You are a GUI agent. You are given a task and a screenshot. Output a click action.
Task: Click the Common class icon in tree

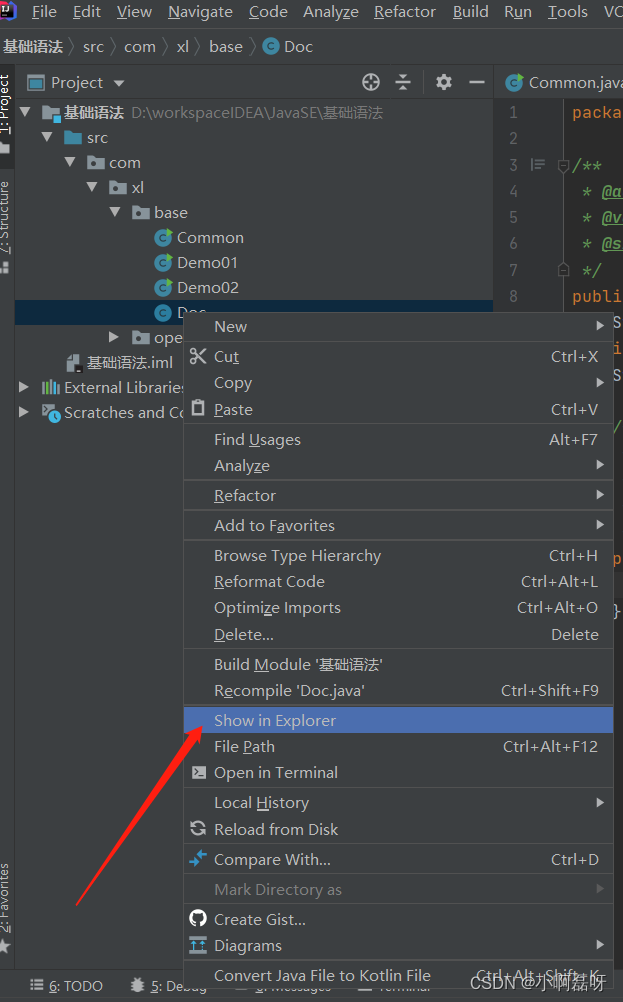pos(164,238)
